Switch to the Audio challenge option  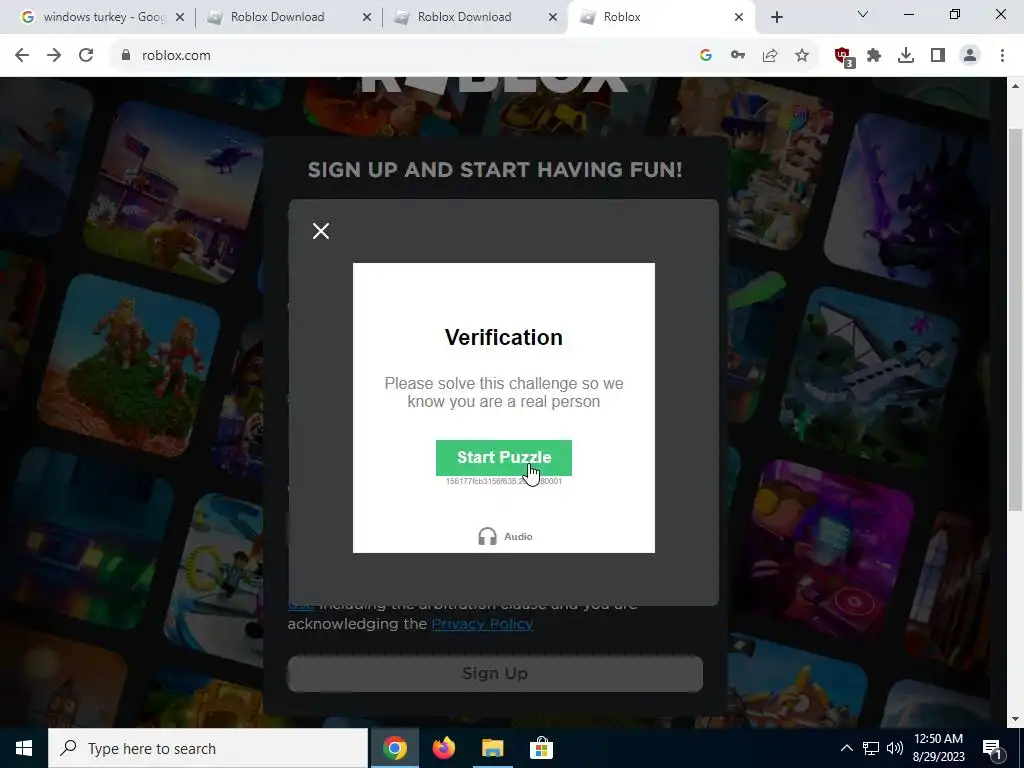pos(505,536)
